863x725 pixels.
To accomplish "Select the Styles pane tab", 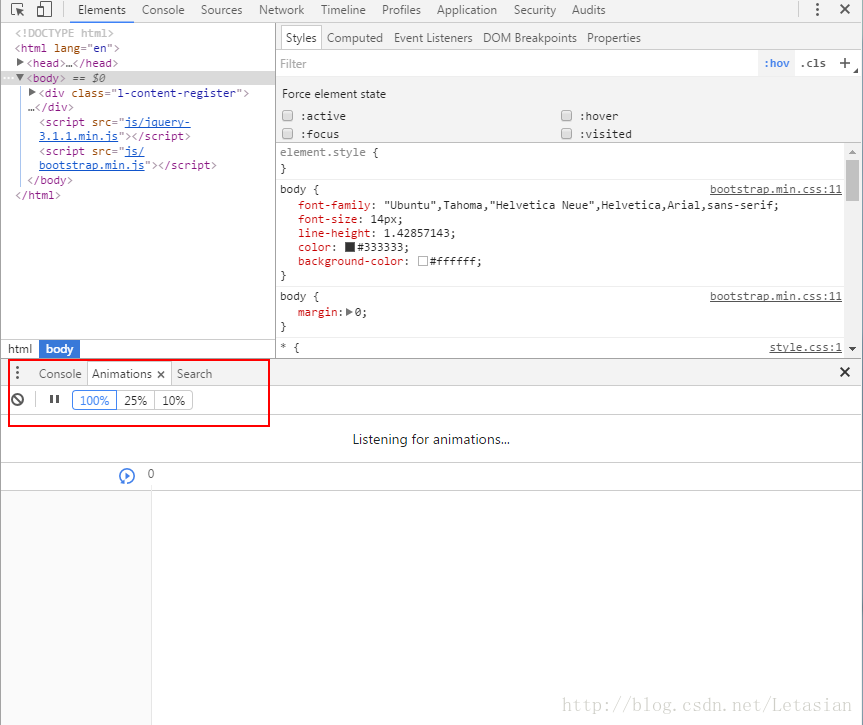I will pos(301,38).
